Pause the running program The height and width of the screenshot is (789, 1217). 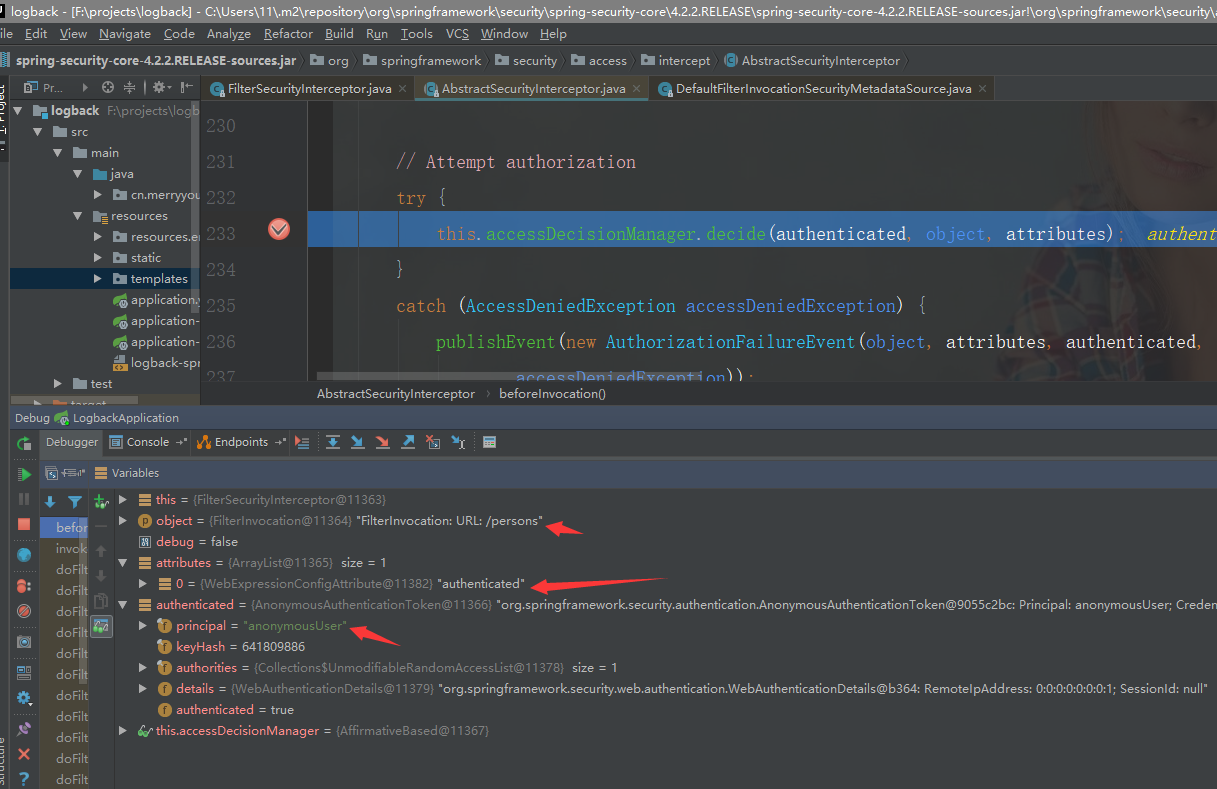[x=23, y=499]
